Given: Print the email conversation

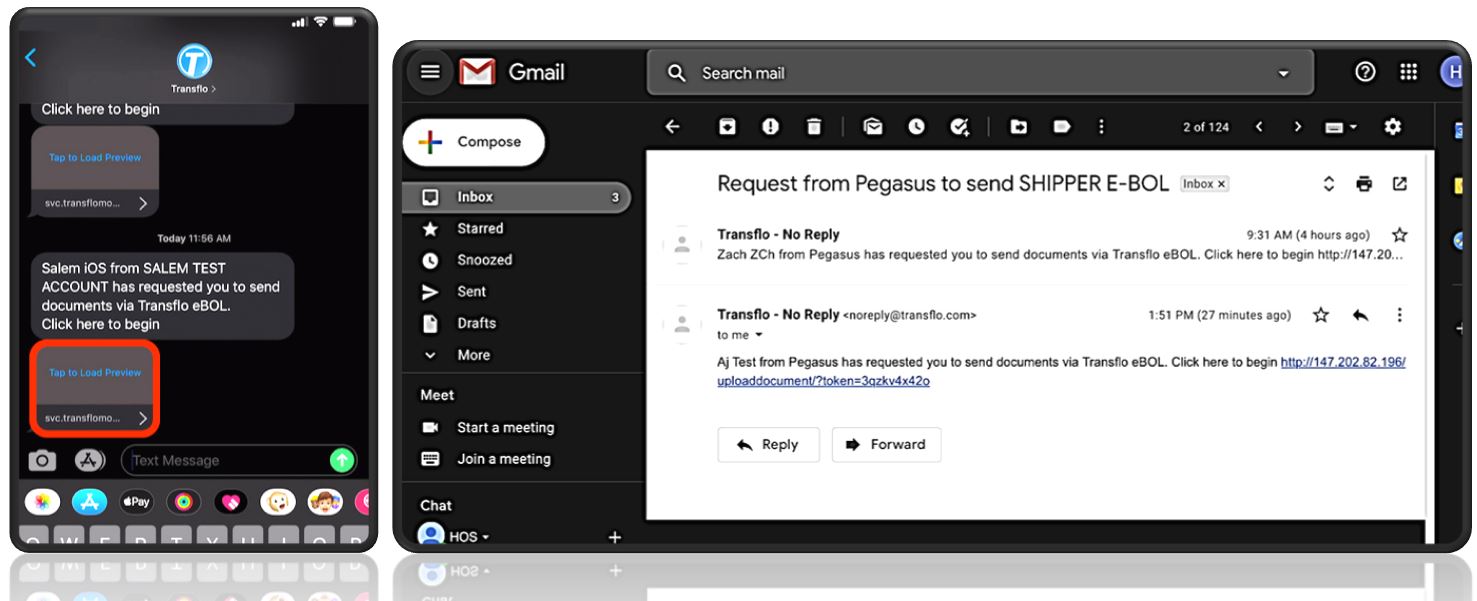Looking at the screenshot, I should (x=1364, y=184).
